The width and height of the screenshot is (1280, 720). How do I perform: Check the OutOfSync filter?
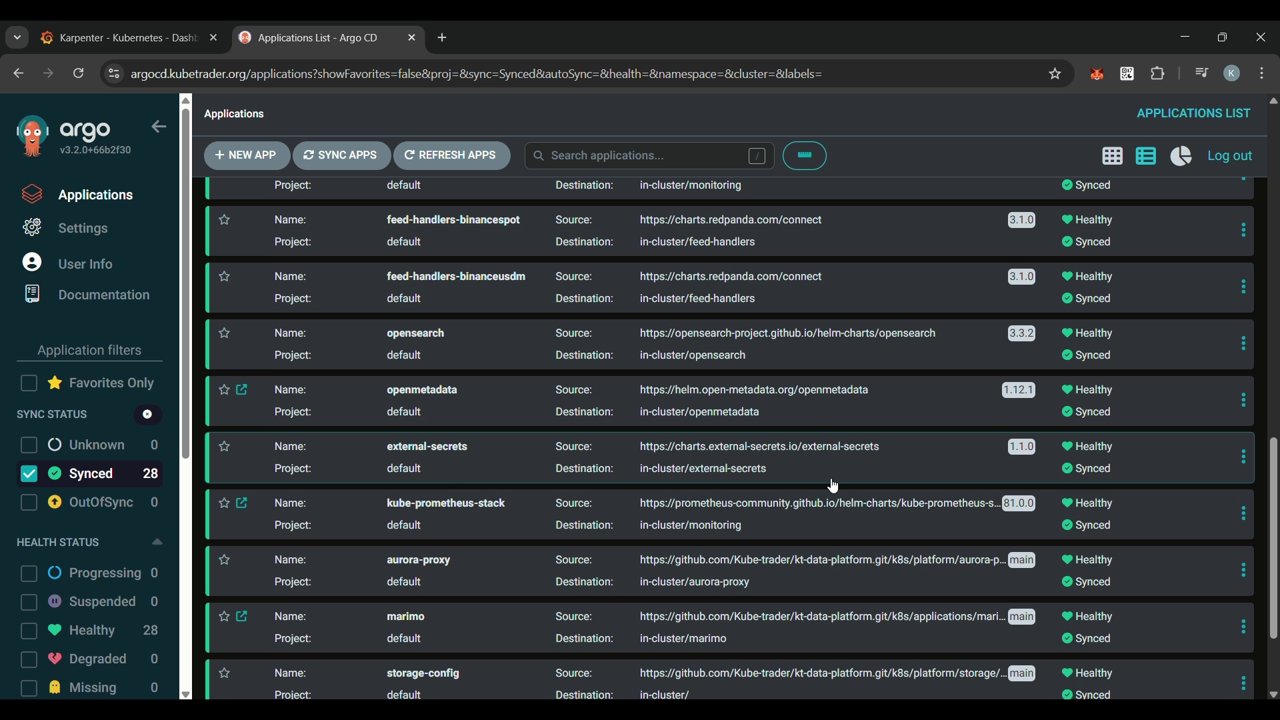click(x=29, y=502)
